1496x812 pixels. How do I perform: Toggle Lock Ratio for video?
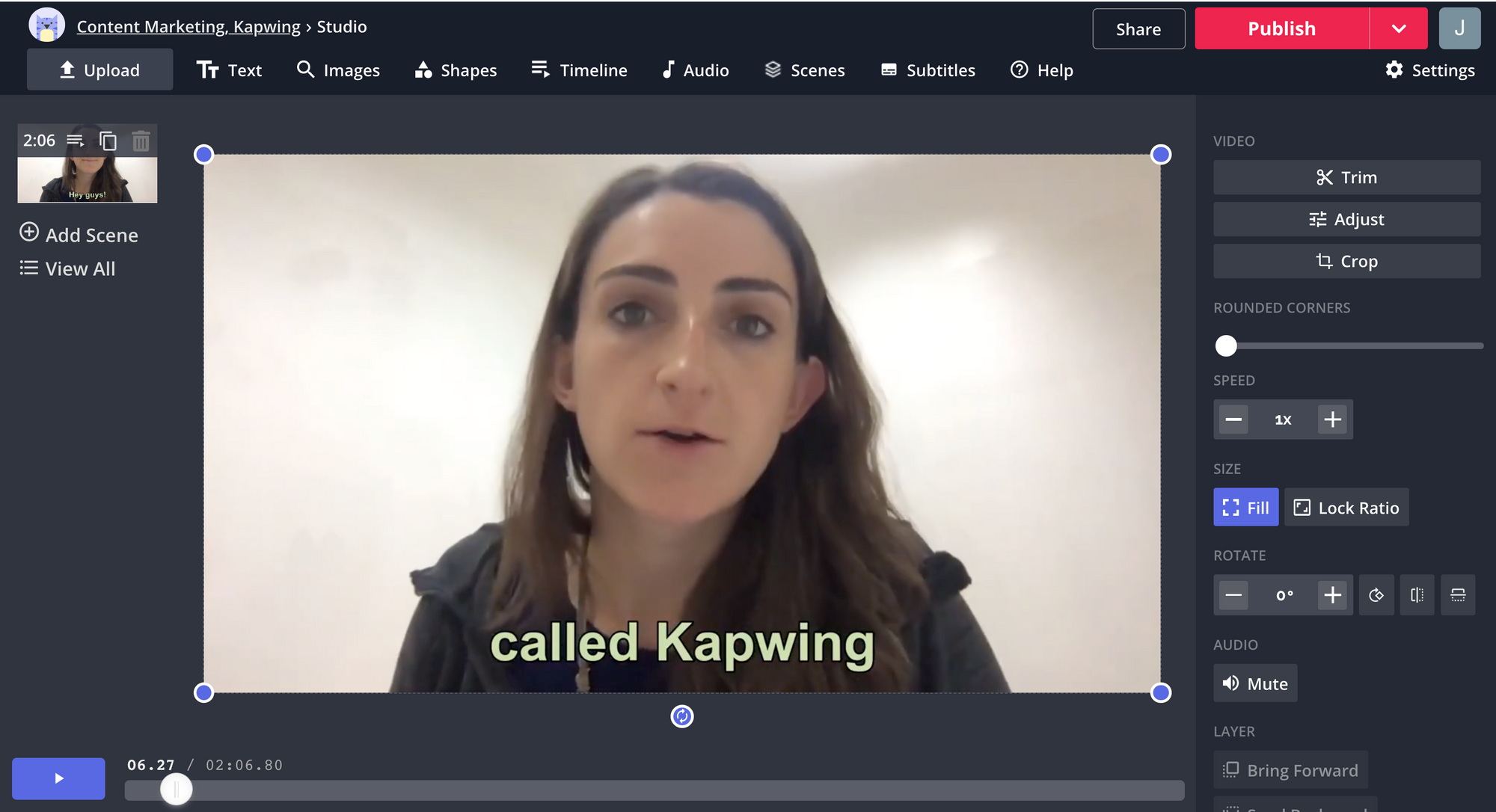click(x=1346, y=508)
